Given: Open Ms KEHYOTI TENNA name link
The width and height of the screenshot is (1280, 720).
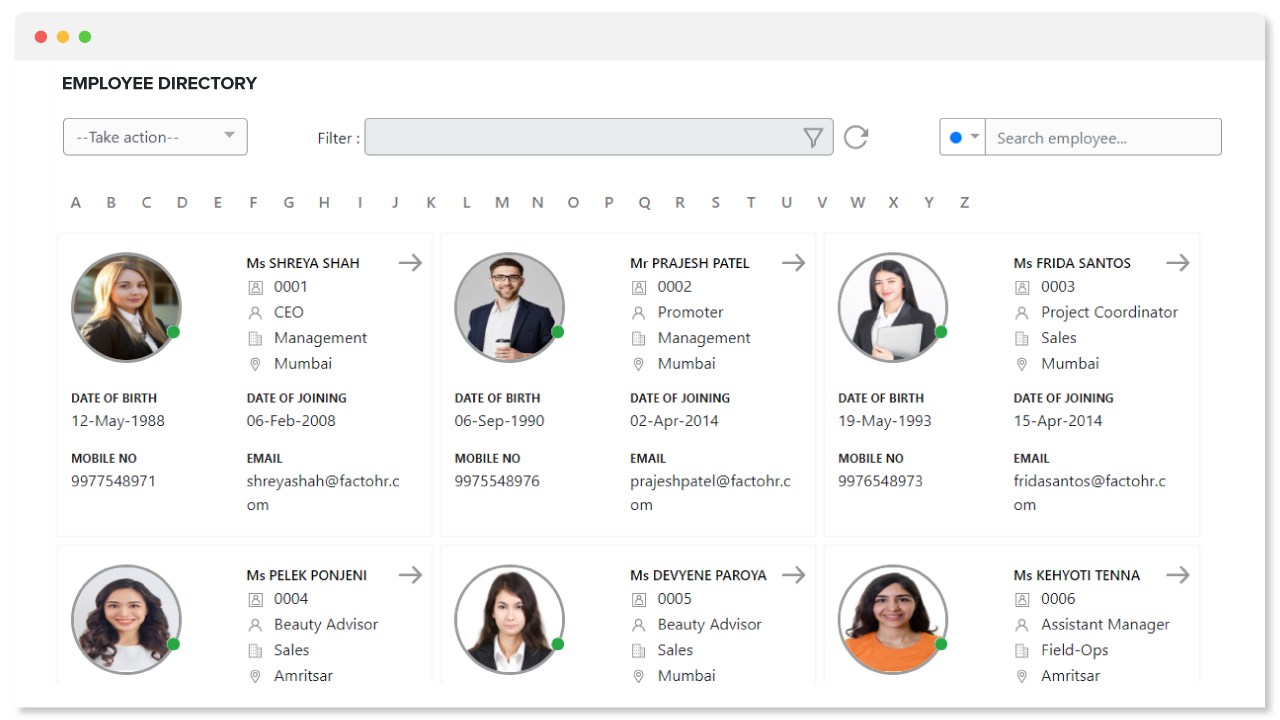Looking at the screenshot, I should 1077,575.
